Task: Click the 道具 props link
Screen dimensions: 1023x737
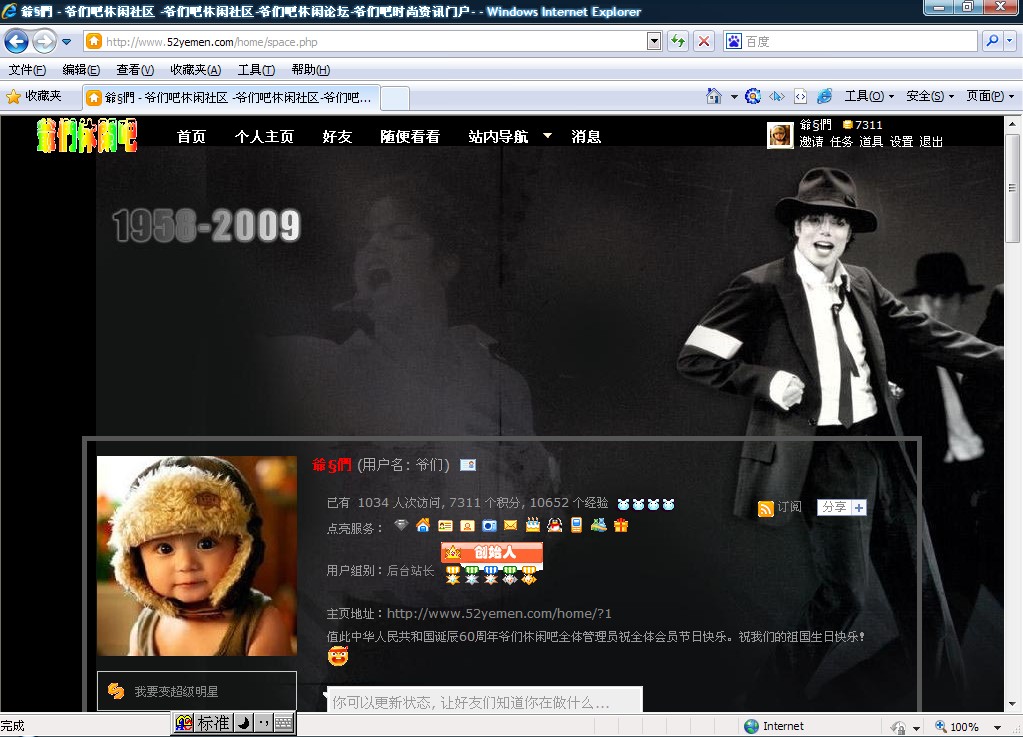Action: tap(871, 142)
